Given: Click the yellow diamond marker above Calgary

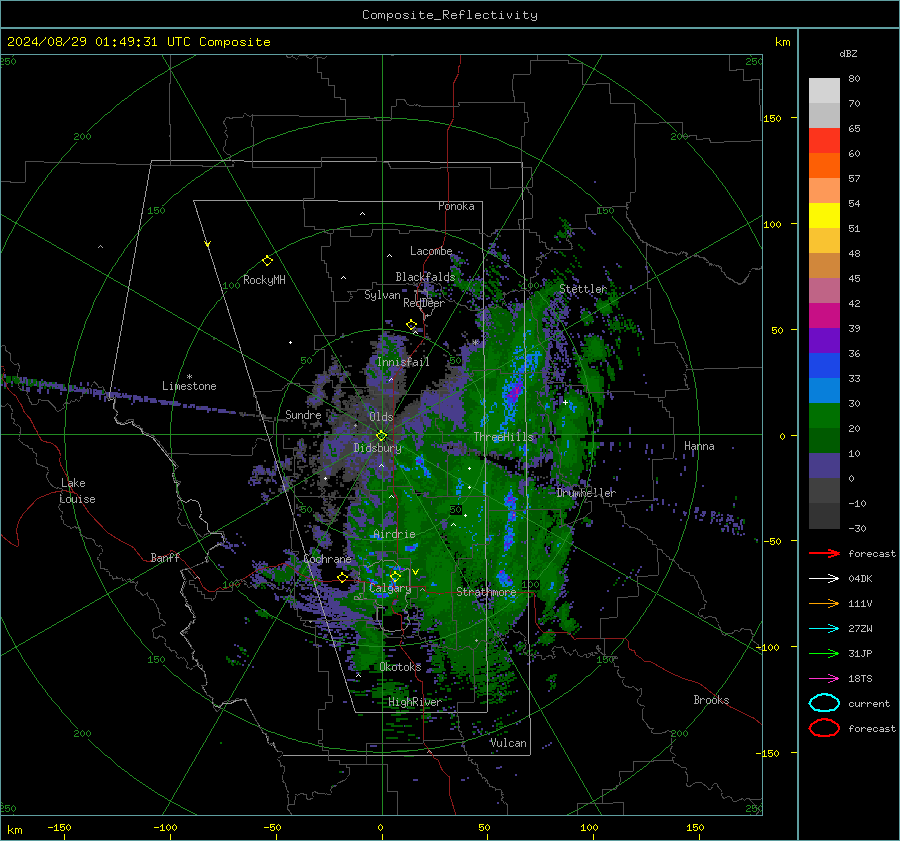Looking at the screenshot, I should pos(395,576).
